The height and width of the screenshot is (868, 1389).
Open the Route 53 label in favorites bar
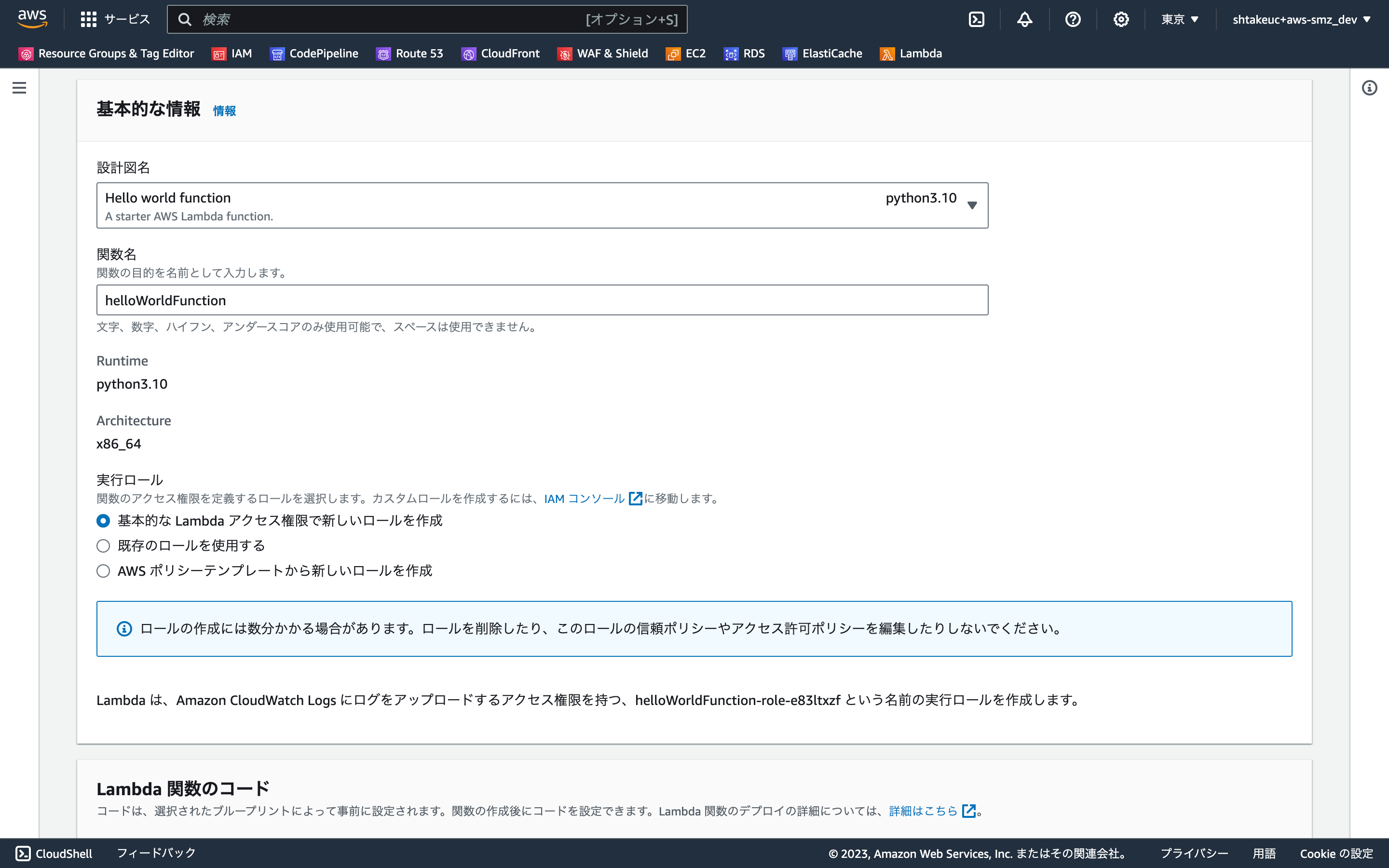pos(420,54)
